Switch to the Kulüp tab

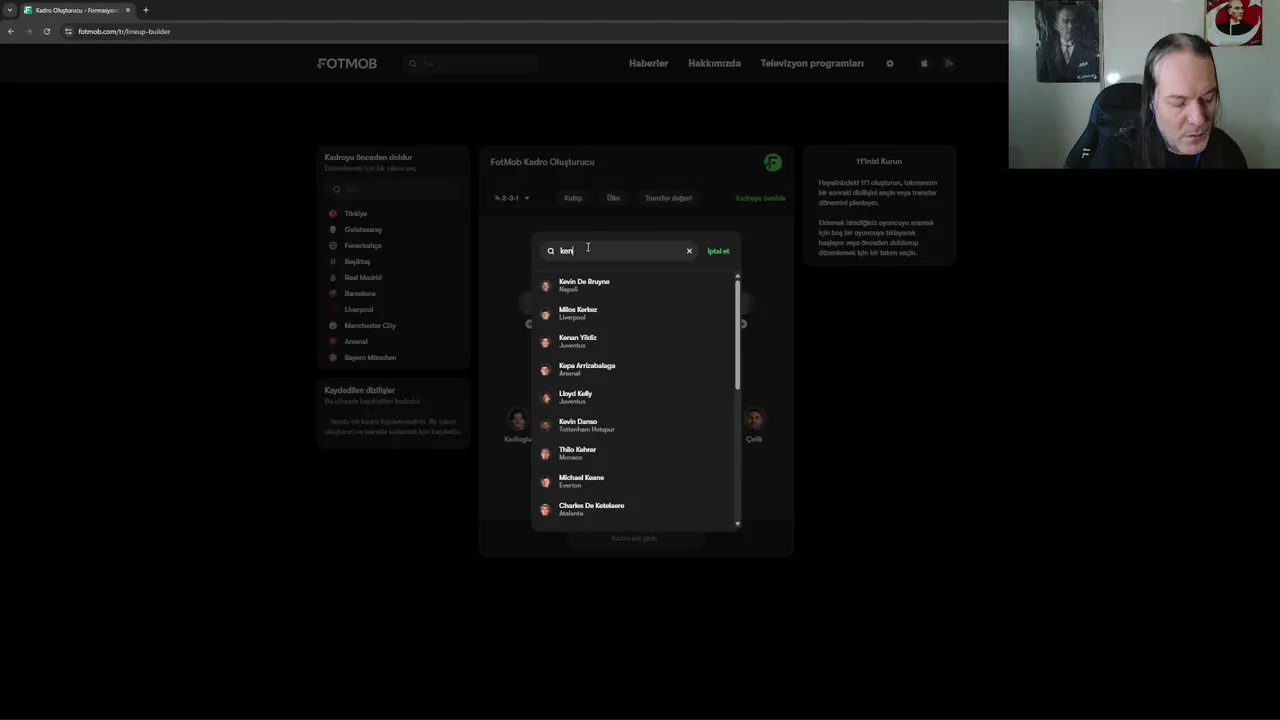click(x=573, y=198)
